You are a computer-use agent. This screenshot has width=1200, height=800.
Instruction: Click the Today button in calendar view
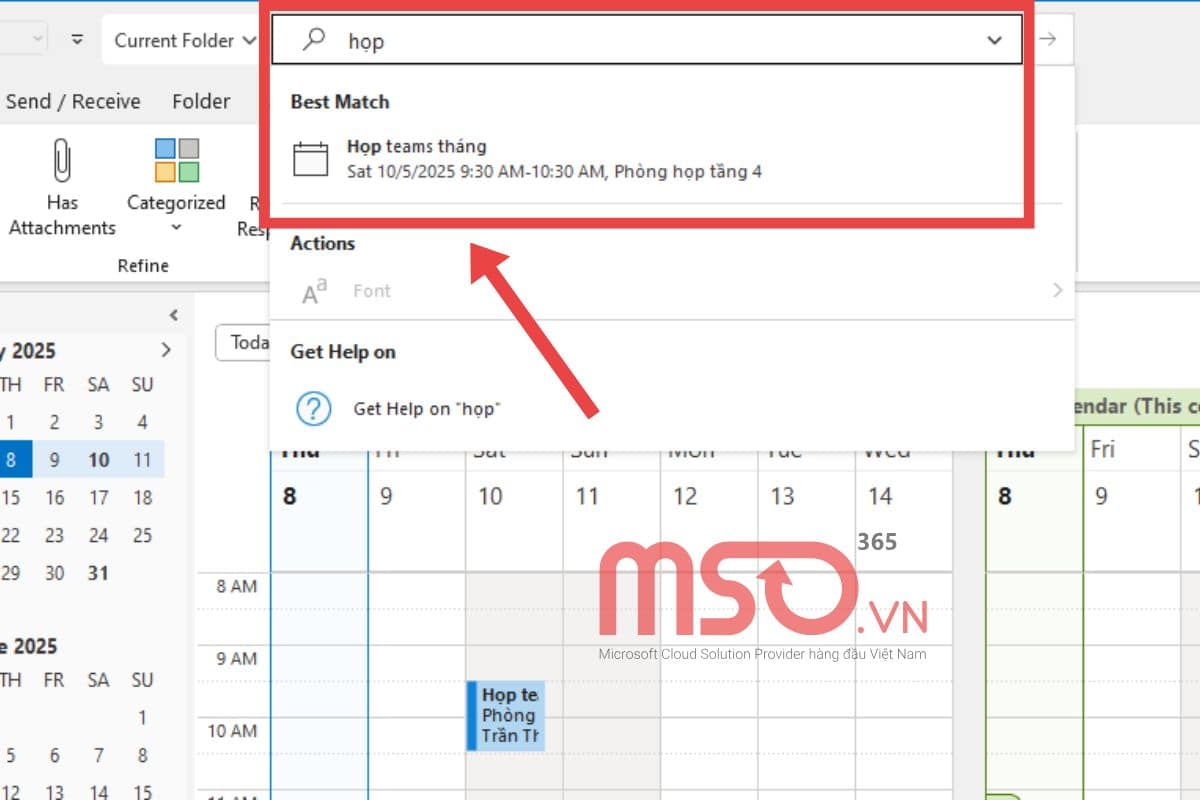243,342
